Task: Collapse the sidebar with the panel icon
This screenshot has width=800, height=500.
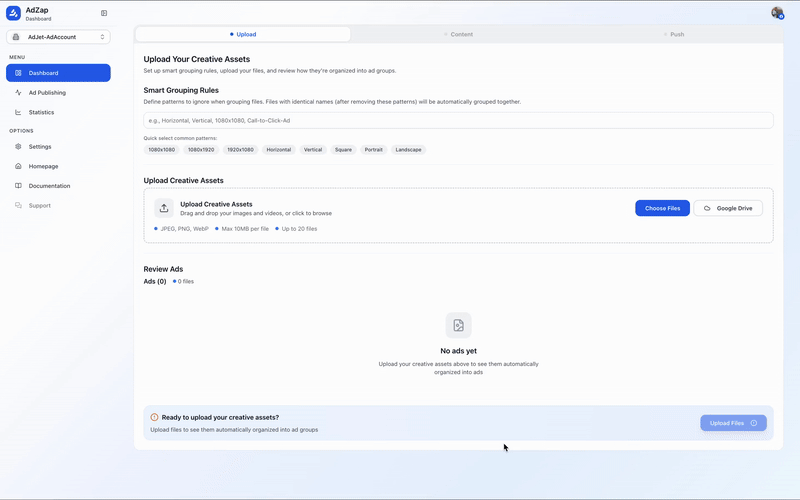Action: click(104, 13)
